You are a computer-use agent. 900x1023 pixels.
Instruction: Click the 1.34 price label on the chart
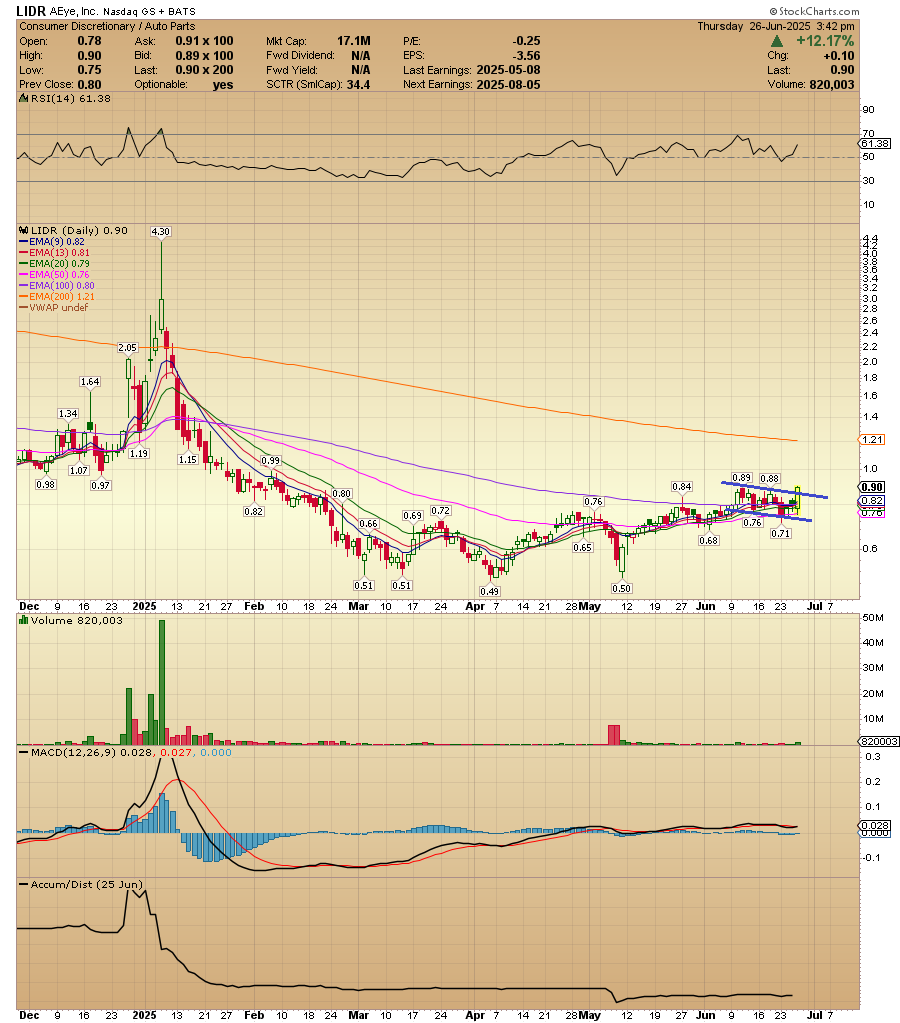pos(68,414)
